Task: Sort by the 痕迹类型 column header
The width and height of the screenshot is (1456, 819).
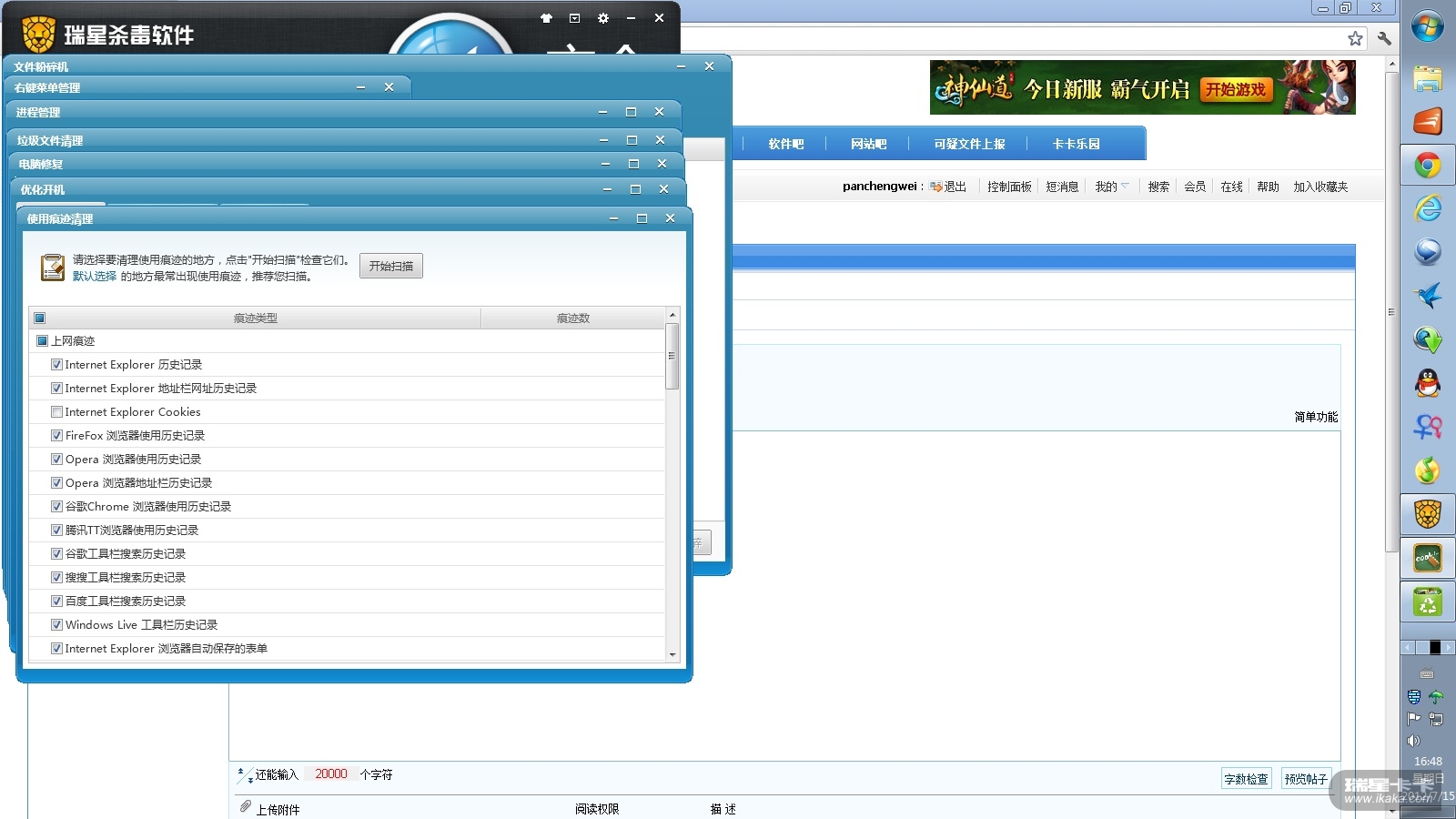Action: point(255,318)
